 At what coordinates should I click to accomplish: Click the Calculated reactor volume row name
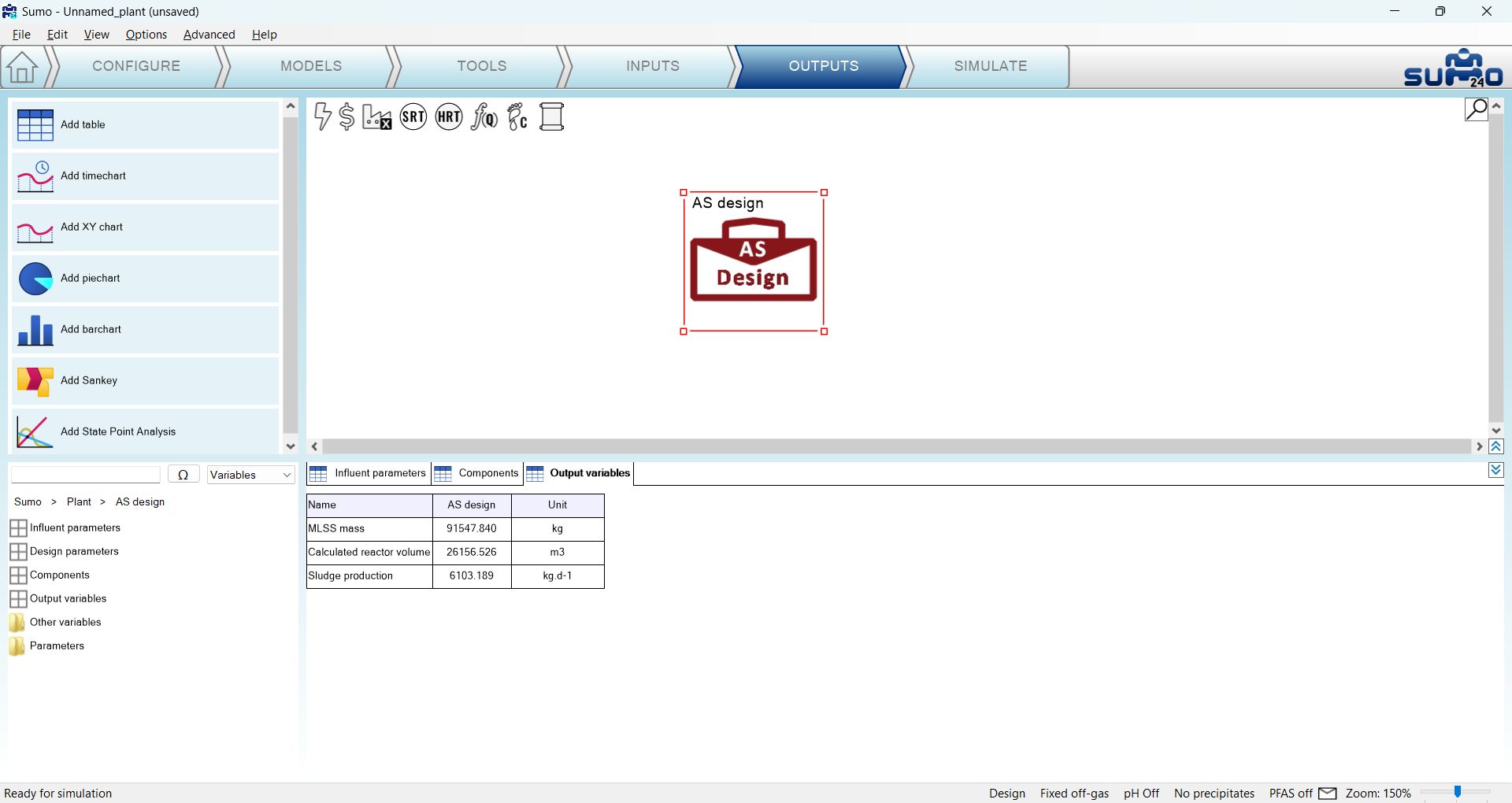[x=369, y=552]
